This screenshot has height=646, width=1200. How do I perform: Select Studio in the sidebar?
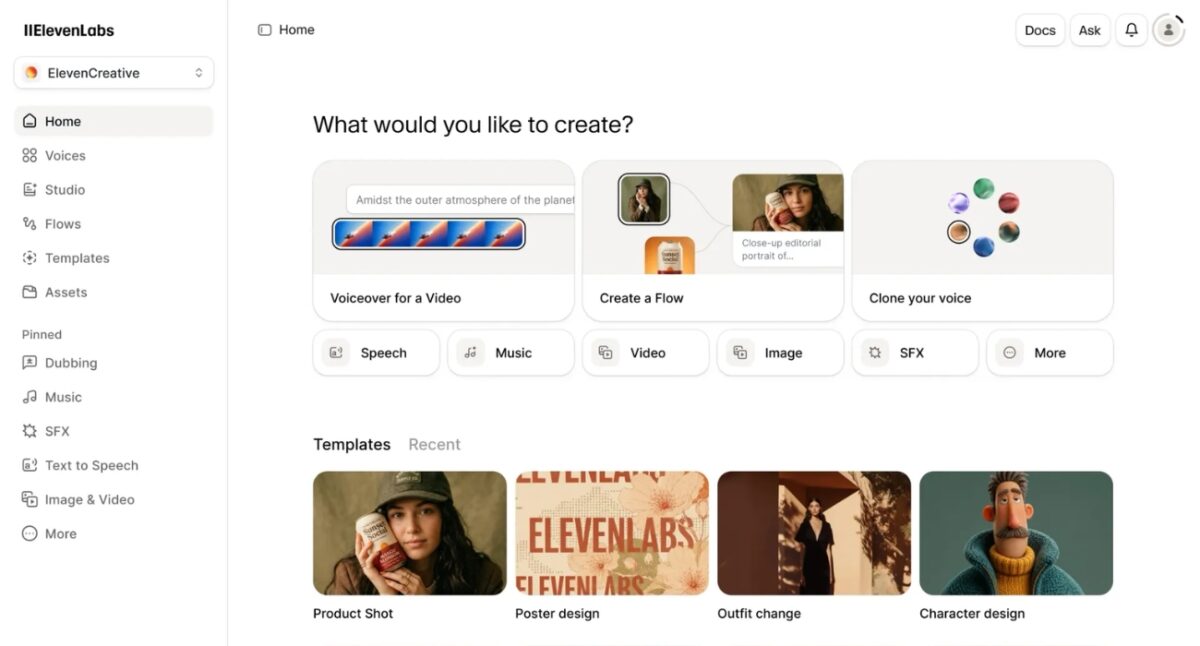coord(114,189)
